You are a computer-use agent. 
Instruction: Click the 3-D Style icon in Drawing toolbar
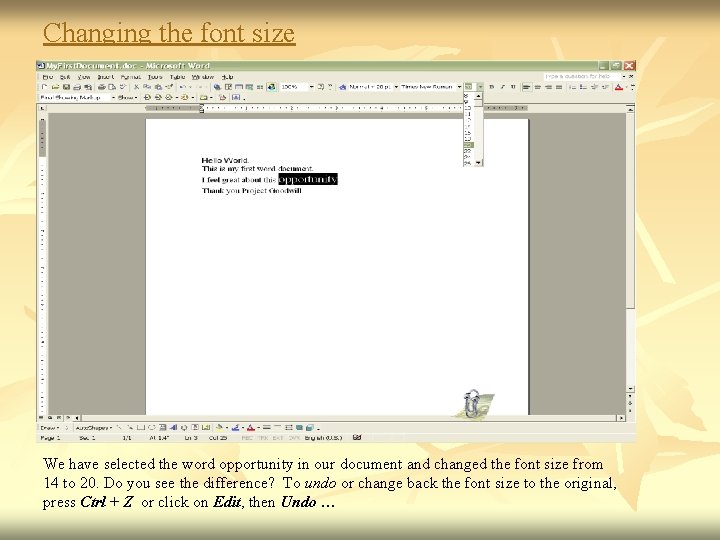(x=310, y=428)
